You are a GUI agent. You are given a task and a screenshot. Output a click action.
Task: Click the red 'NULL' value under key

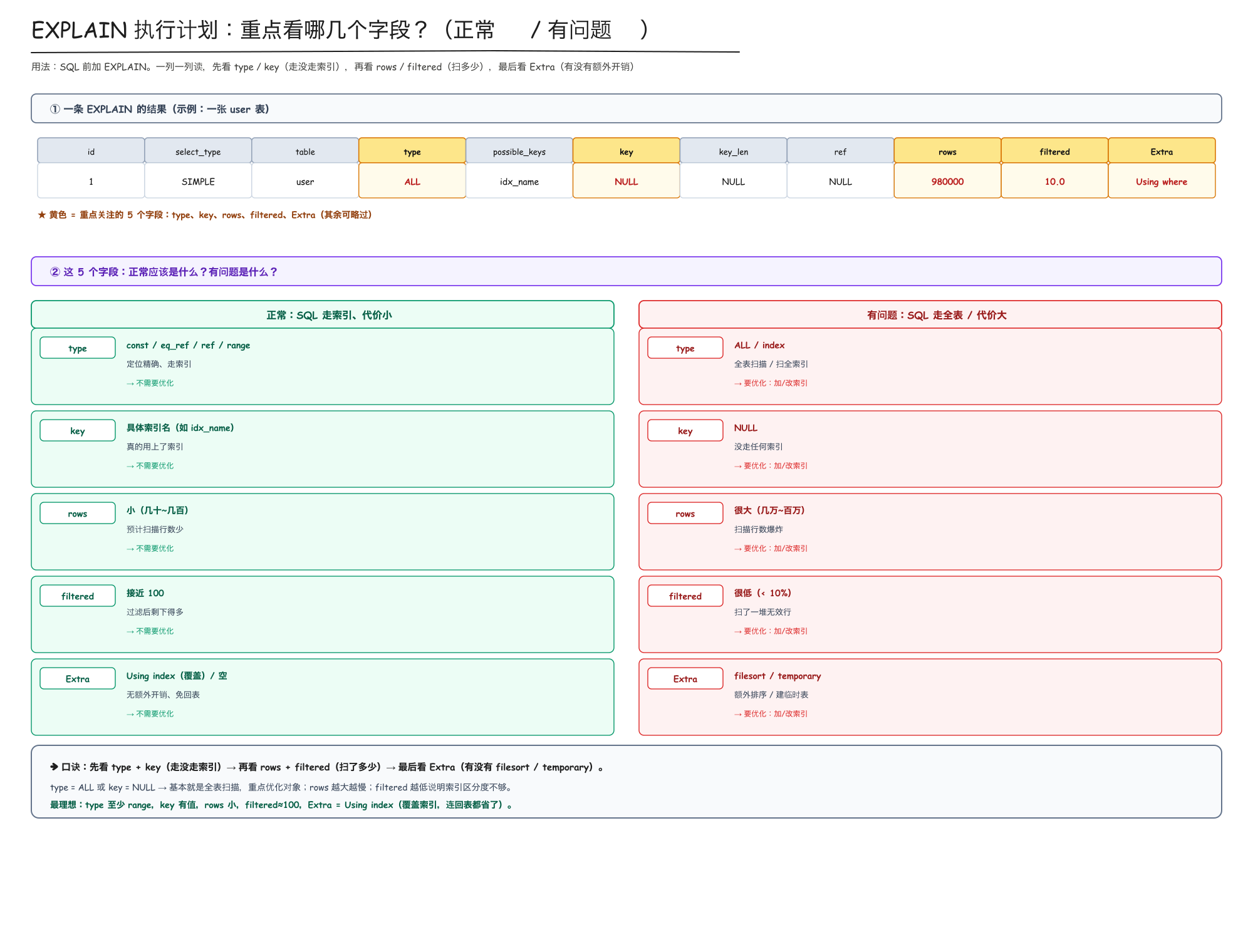click(x=626, y=181)
